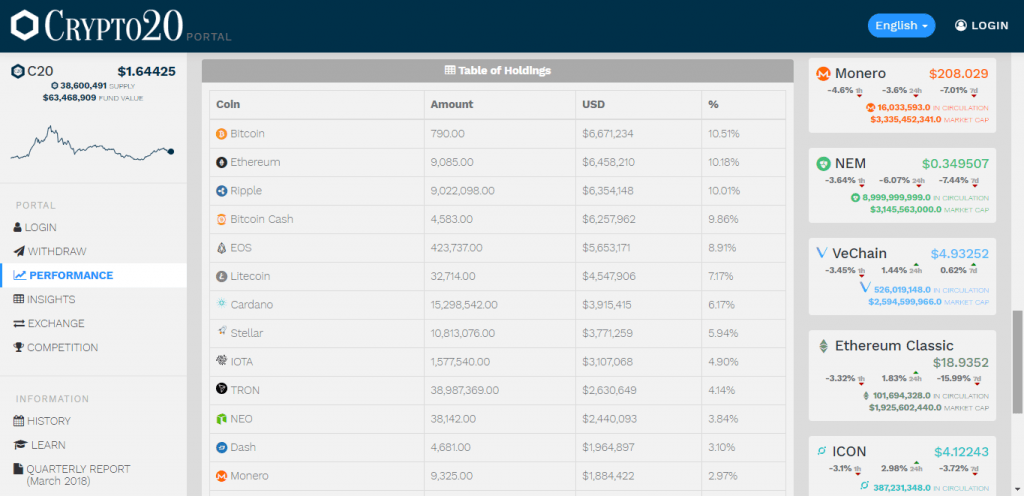Screen dimensions: 1024x496
Task: Click the Ethereum Classic card logo icon
Action: (824, 346)
